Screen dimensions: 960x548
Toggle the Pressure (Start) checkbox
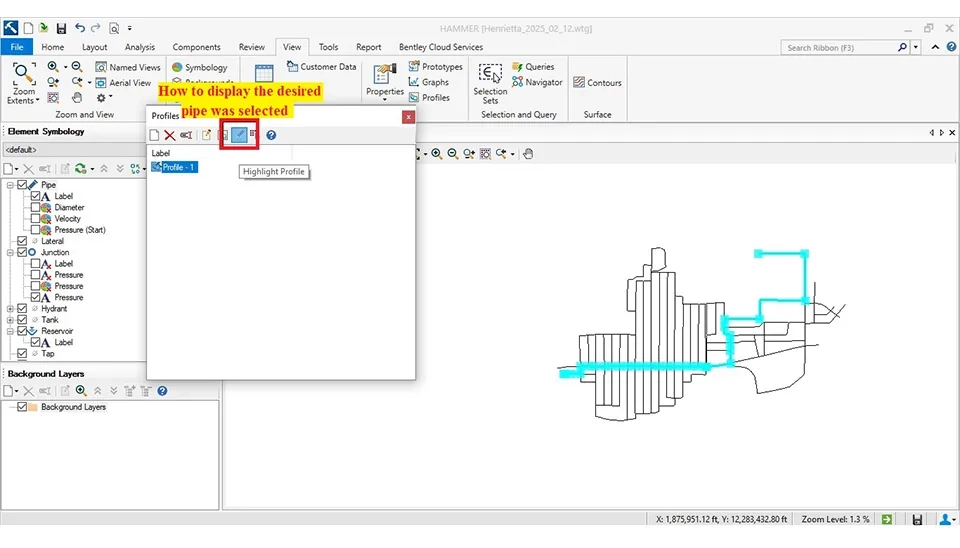click(36, 230)
